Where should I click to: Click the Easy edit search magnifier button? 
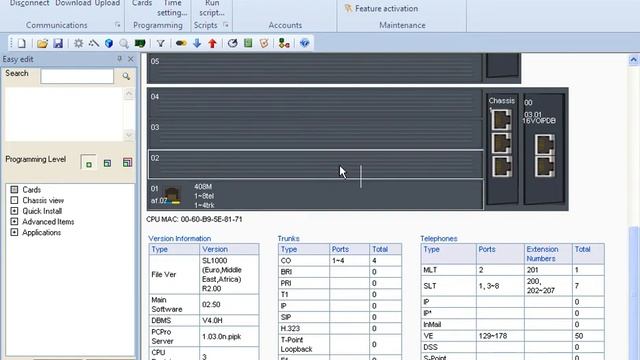click(x=126, y=76)
